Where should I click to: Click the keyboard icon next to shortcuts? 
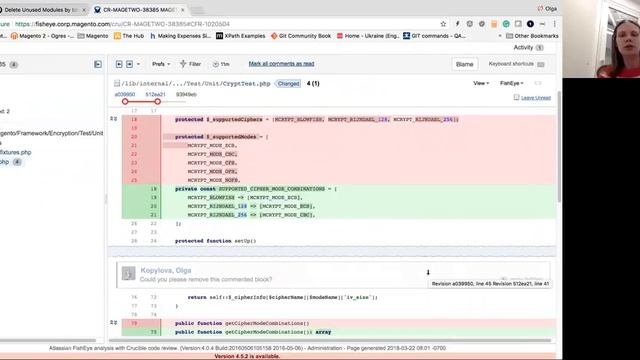point(541,64)
